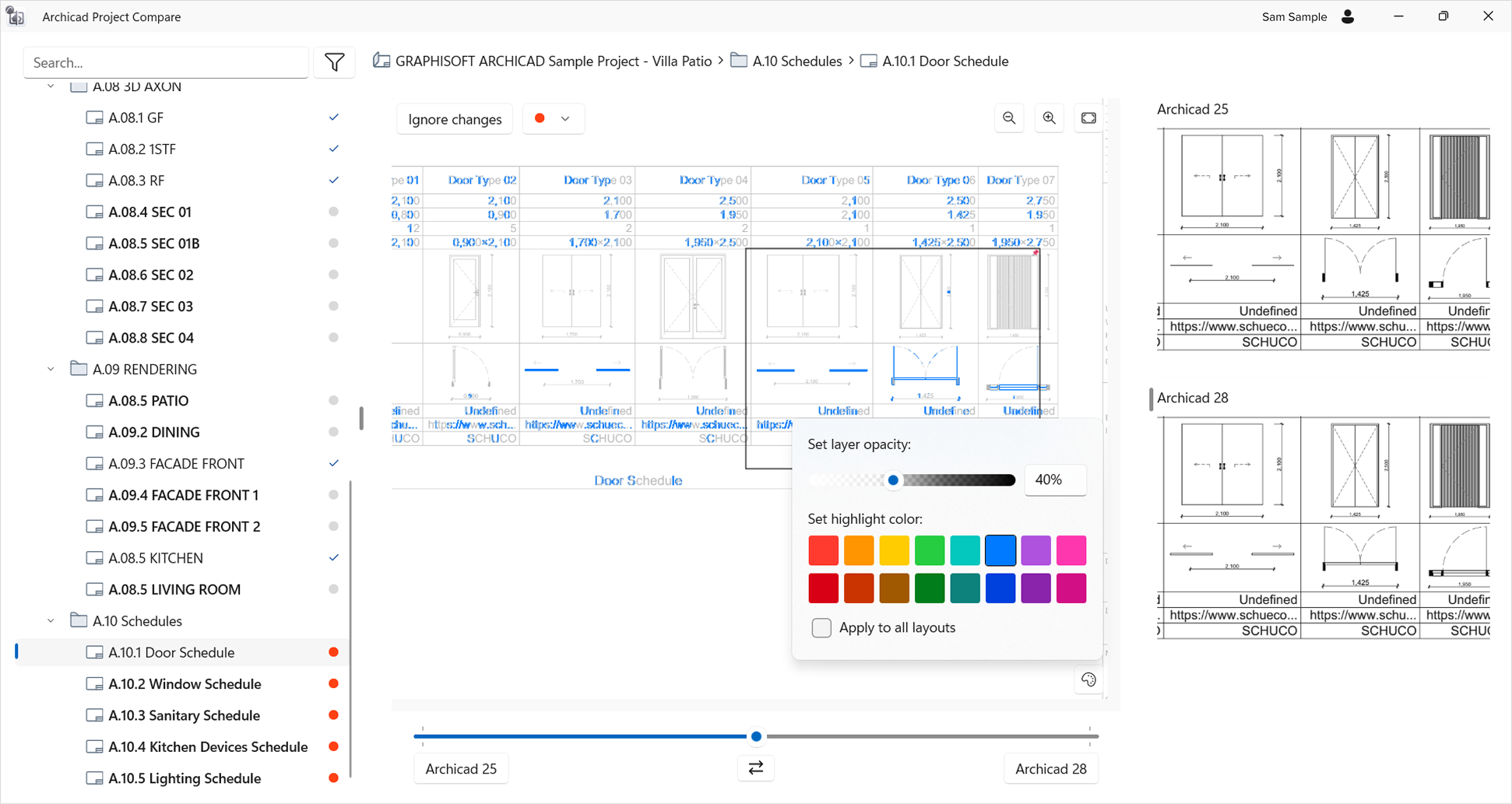Click the filter funnel icon

point(334,62)
